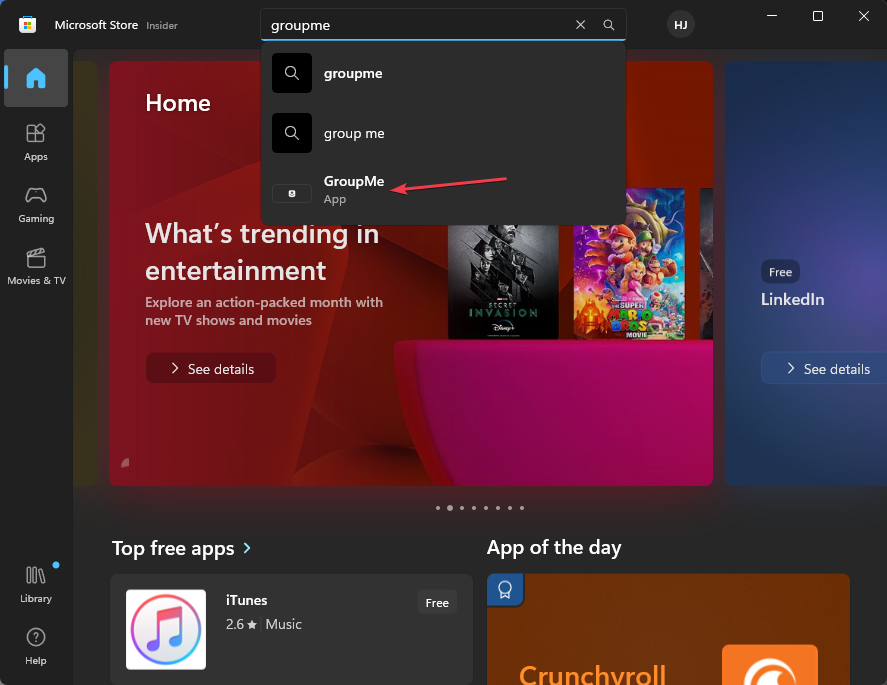The width and height of the screenshot is (887, 685).
Task: Maximize the Microsoft Store window
Action: pyautogui.click(x=817, y=16)
